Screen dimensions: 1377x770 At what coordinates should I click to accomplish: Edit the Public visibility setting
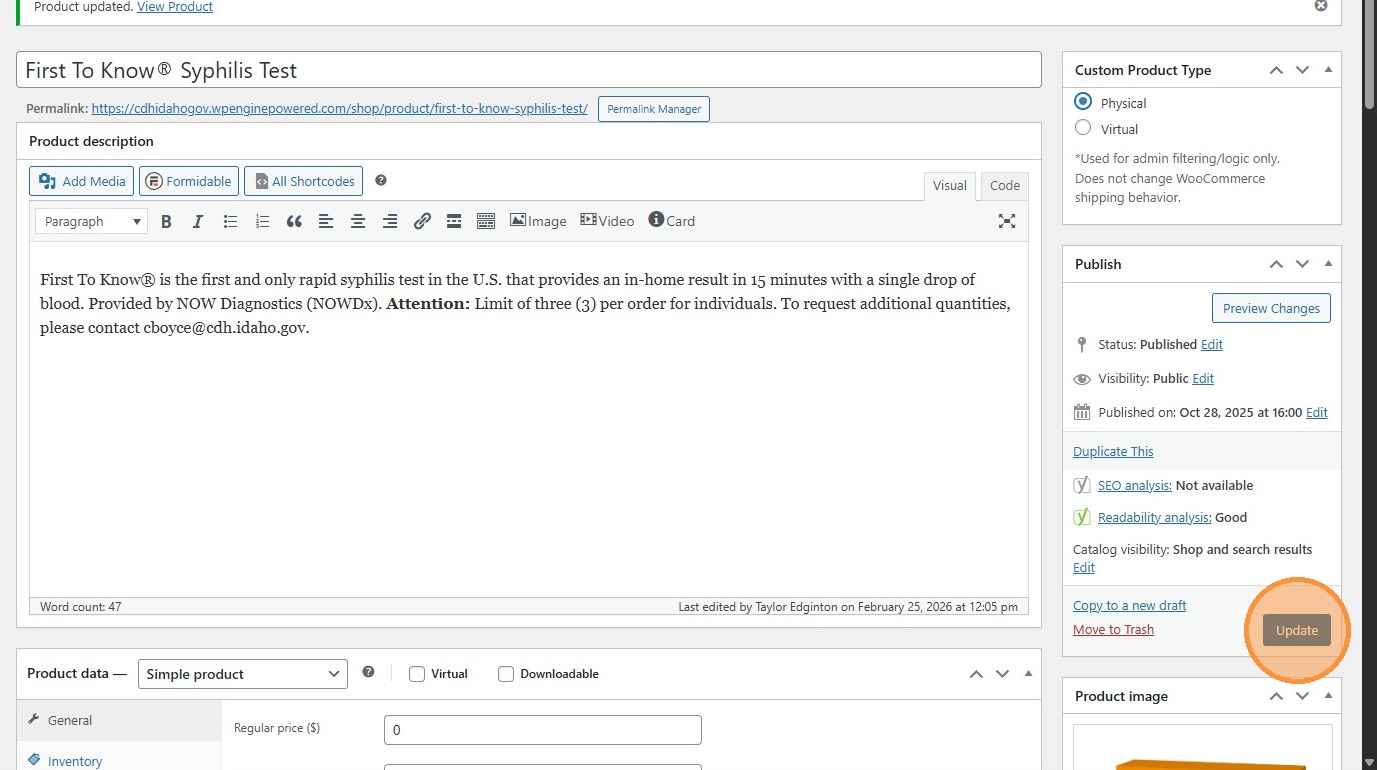click(x=1203, y=378)
